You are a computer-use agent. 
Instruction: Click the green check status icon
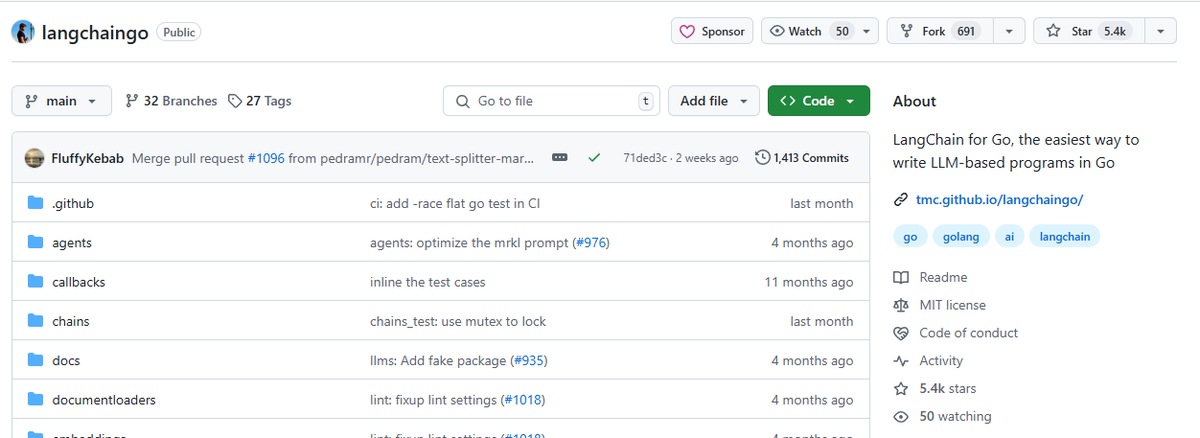tap(594, 158)
